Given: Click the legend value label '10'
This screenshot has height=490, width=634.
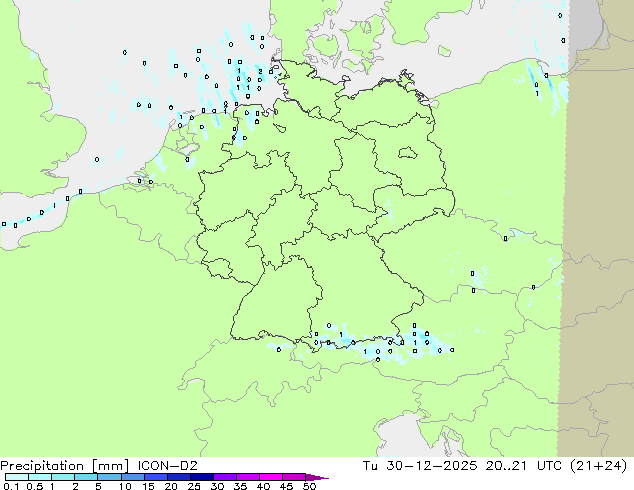Looking at the screenshot, I should 125,486.
